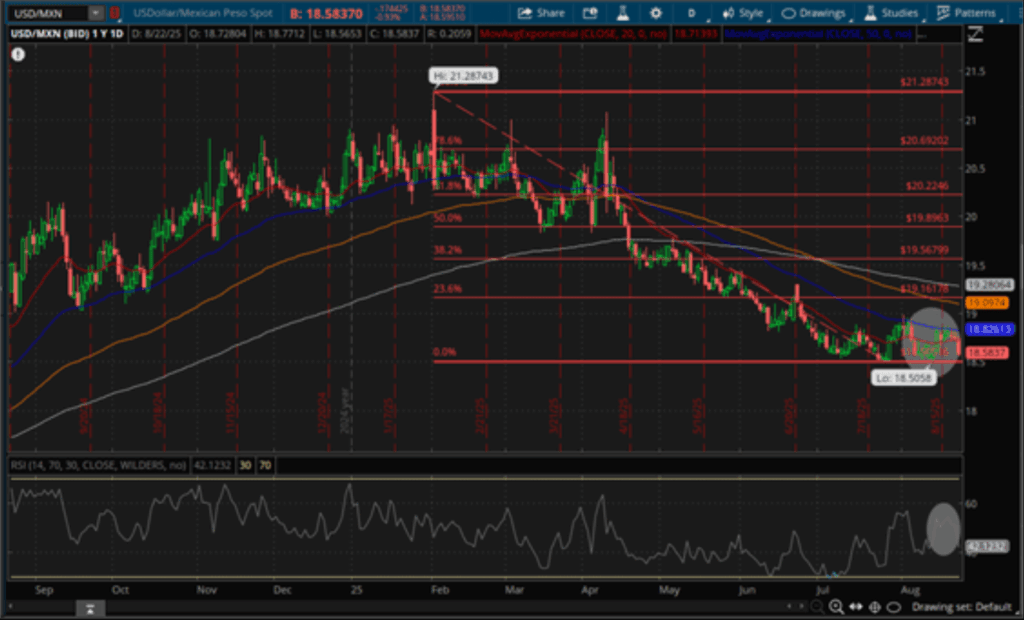This screenshot has width=1024, height=620.
Task: Expand the USD/MXN symbol dropdown arrow
Action: 95,14
